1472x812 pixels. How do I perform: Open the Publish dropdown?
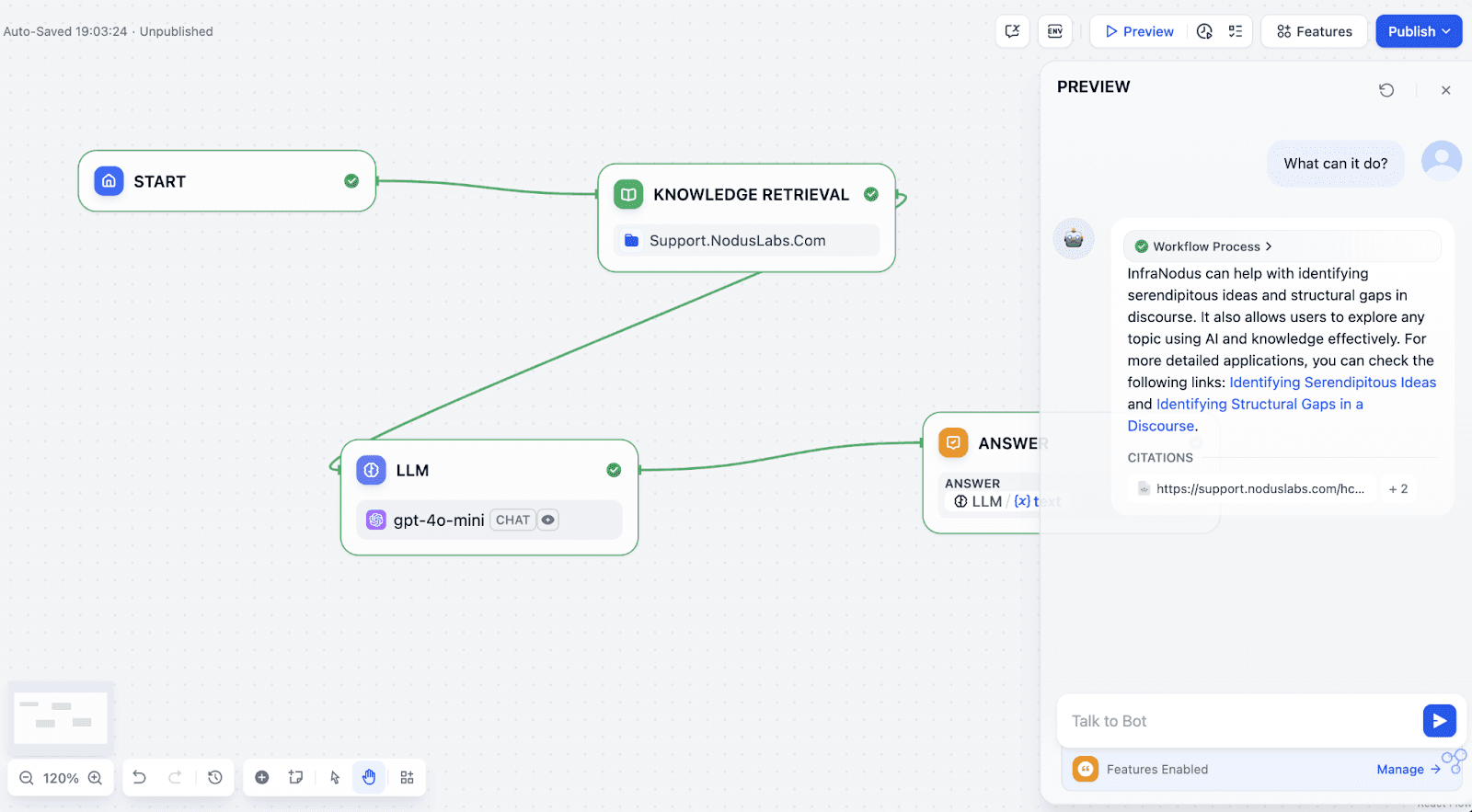1419,31
